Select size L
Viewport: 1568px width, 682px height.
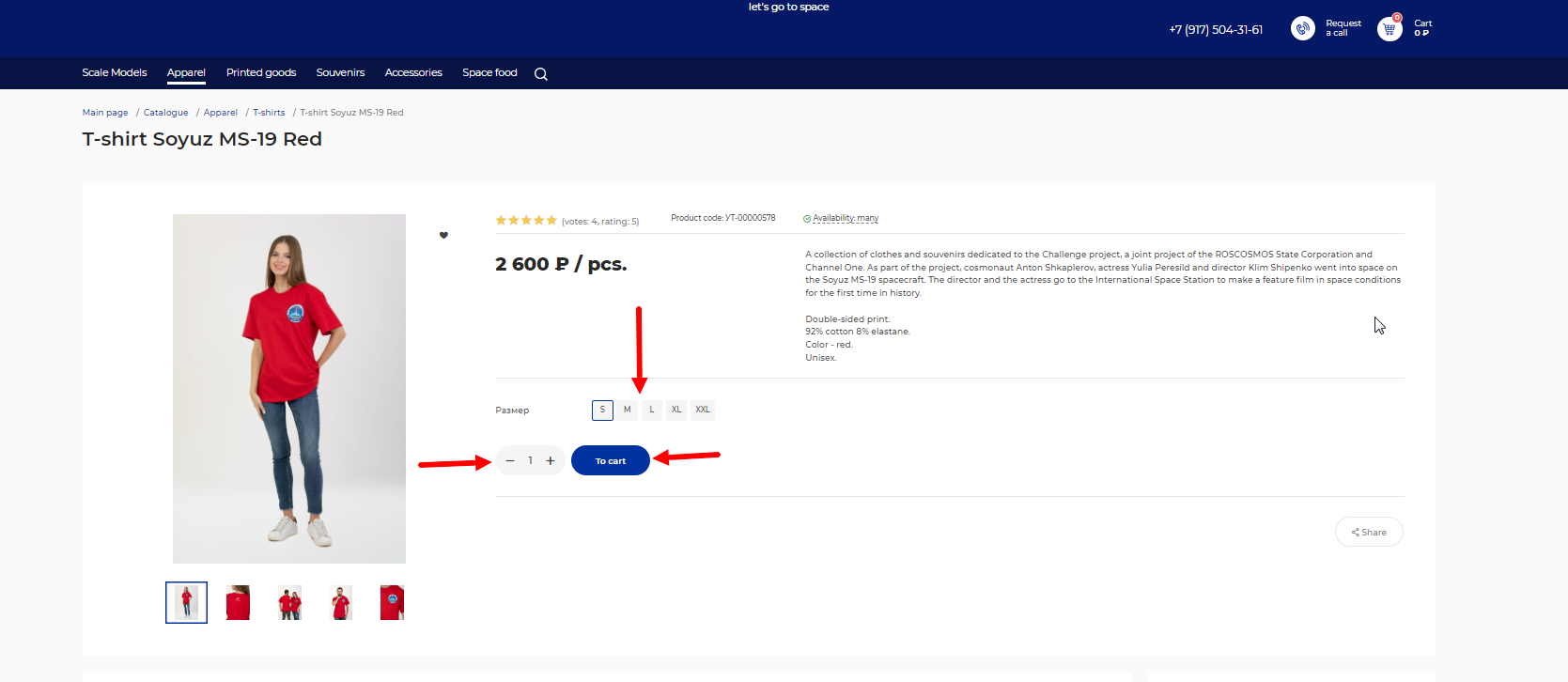(x=652, y=410)
